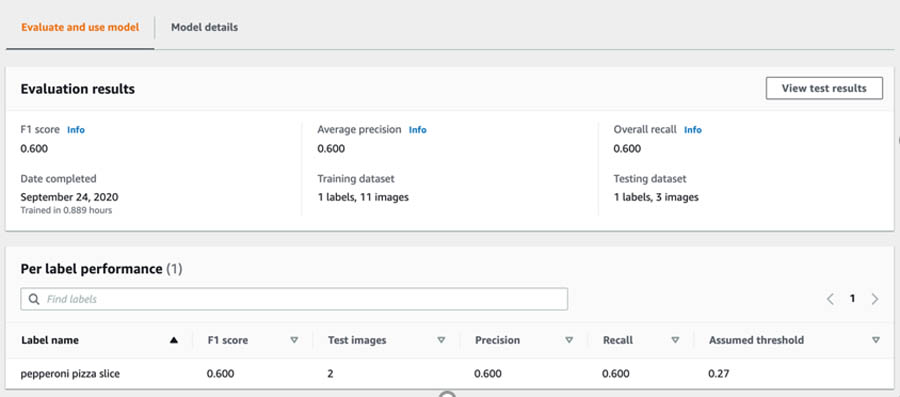Image resolution: width=900 pixels, height=397 pixels.
Task: Click the Assumed threshold column header text
Action: pyautogui.click(x=757, y=340)
